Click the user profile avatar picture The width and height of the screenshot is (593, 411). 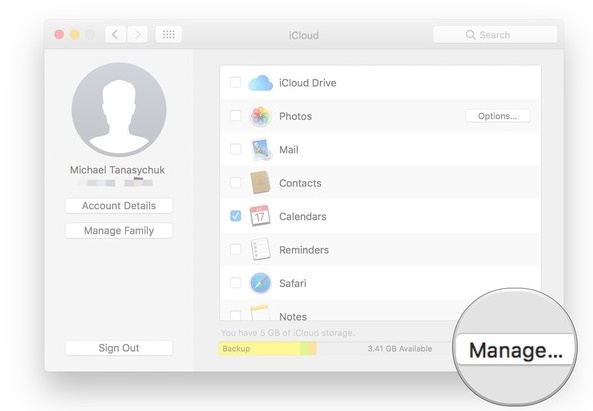(x=119, y=110)
